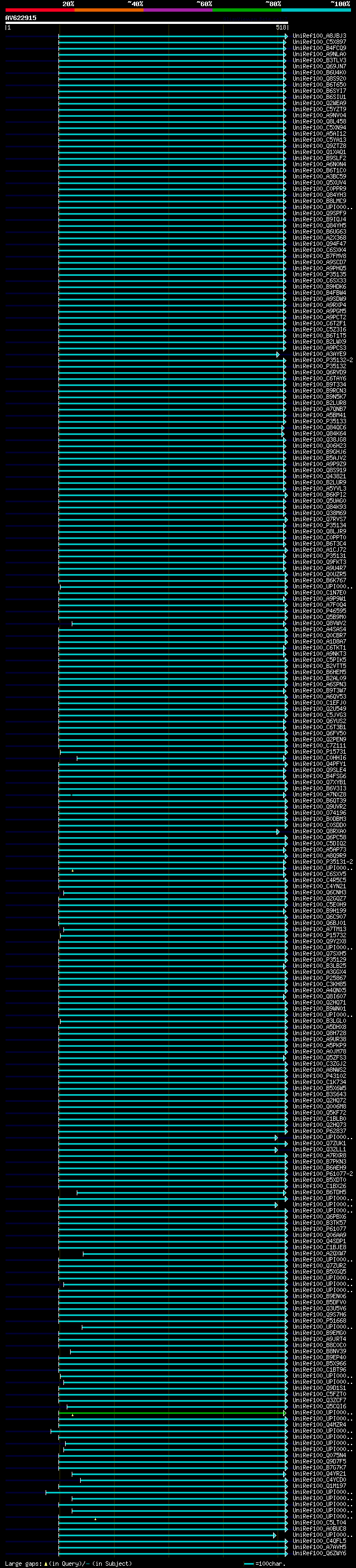Viewport: 356px width, 1568px height.
Task: Select the label UniRef100_C1N7E0
Action: tap(319, 593)
